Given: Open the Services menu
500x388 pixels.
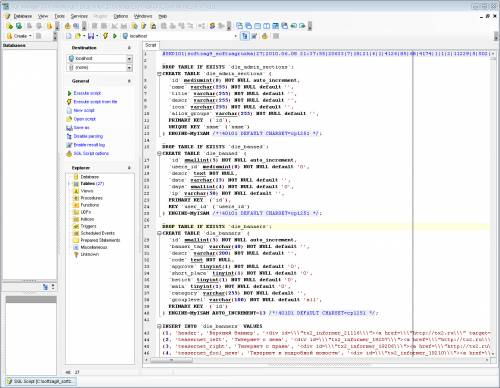Looking at the screenshot, I should (79, 16).
